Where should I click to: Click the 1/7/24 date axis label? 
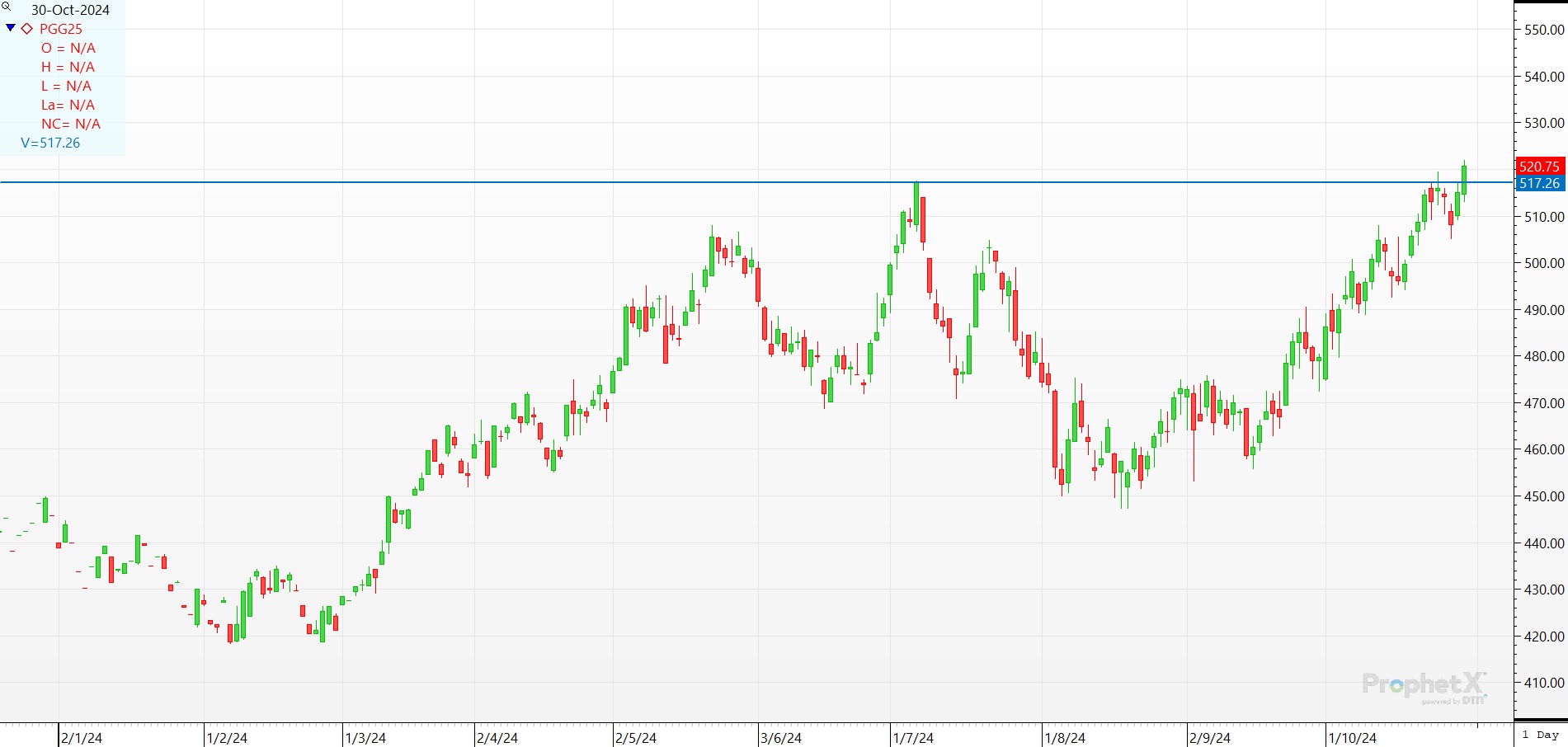coord(913,738)
